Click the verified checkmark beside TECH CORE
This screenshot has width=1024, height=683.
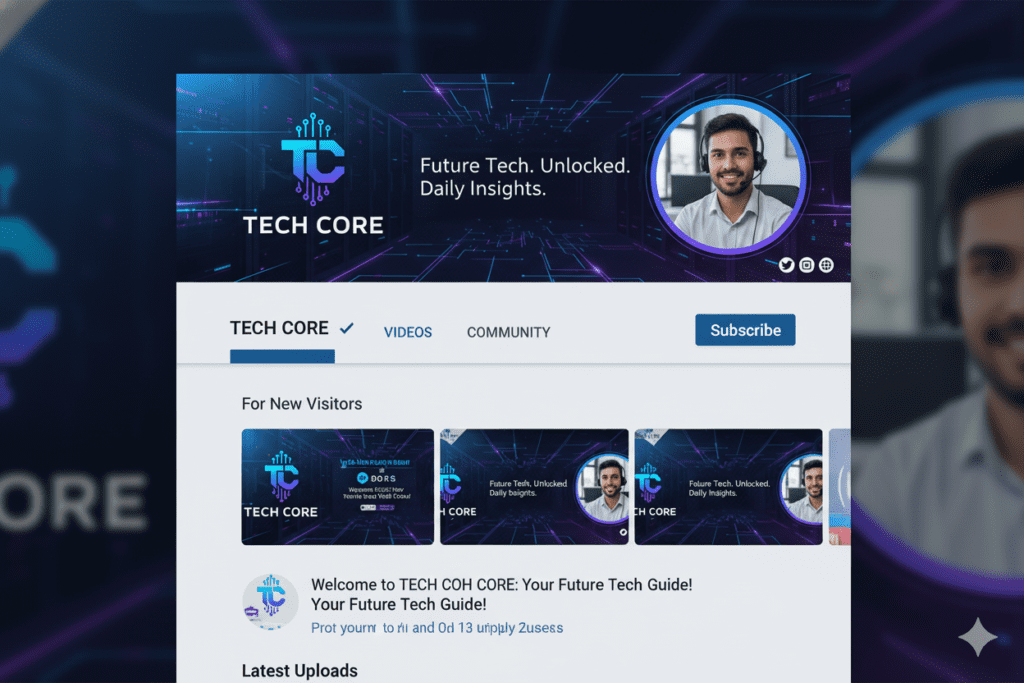(x=347, y=328)
